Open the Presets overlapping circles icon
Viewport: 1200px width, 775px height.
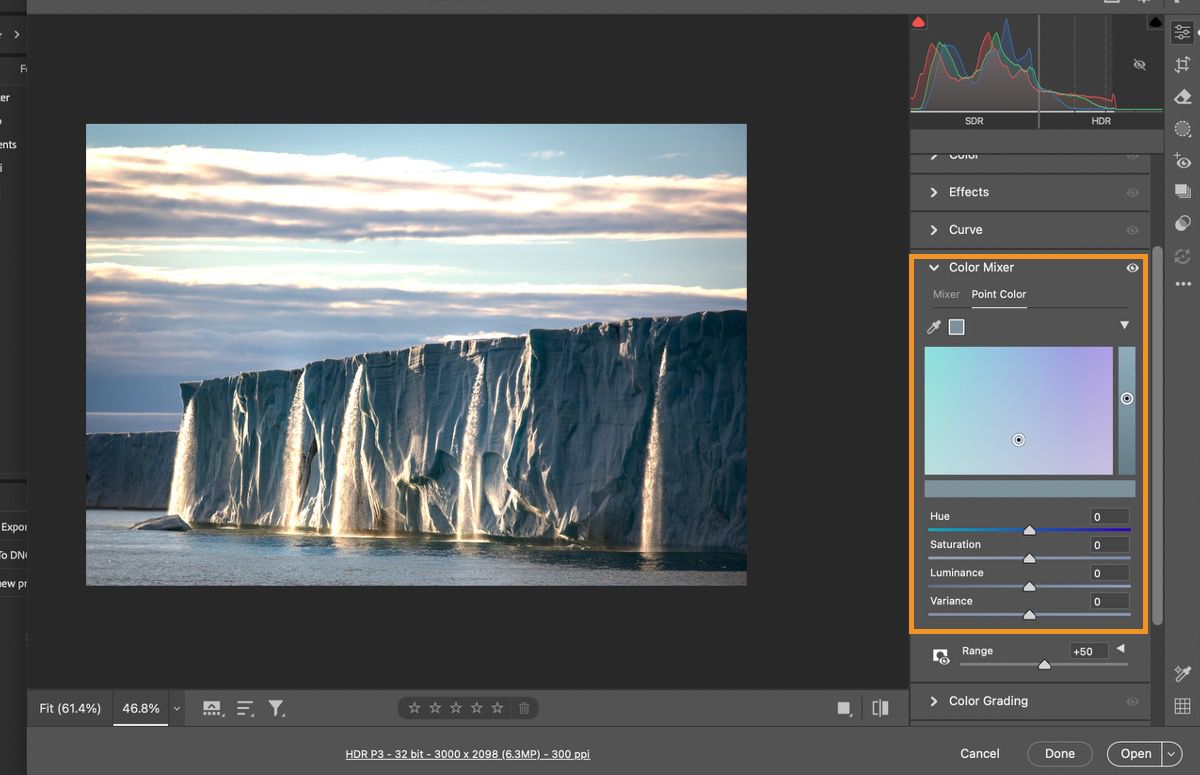pyautogui.click(x=1183, y=223)
